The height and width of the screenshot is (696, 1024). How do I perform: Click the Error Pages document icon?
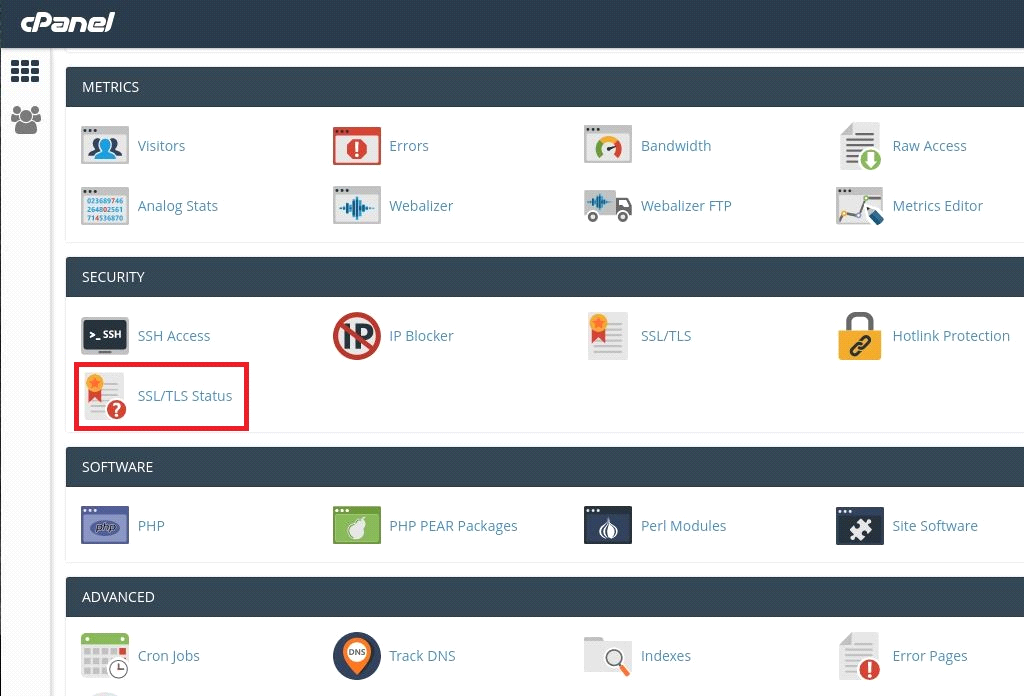(859, 656)
